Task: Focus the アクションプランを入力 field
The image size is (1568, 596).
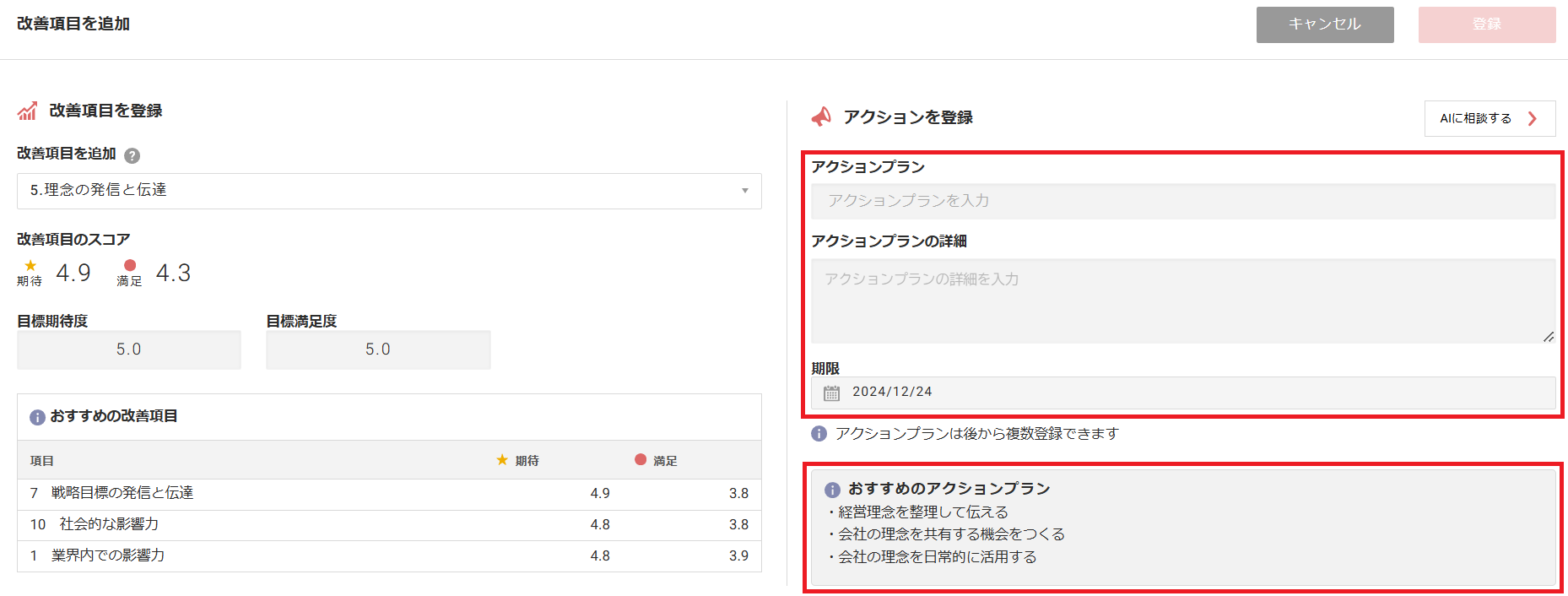Action: (x=1183, y=201)
